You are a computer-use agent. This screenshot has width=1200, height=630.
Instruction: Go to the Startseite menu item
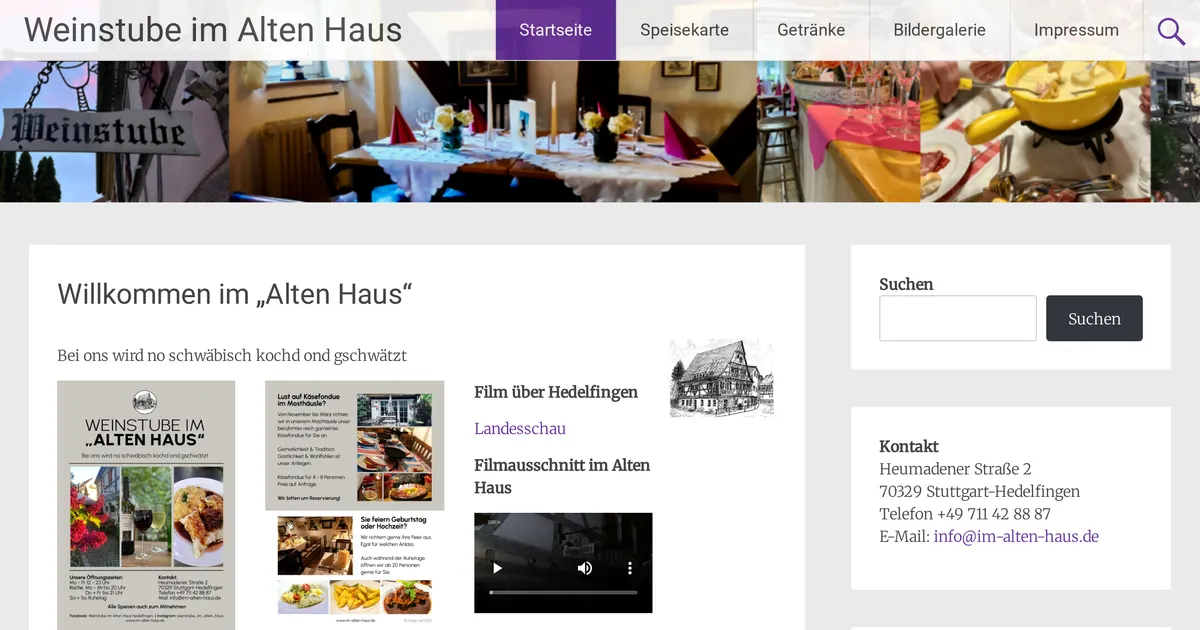(555, 30)
